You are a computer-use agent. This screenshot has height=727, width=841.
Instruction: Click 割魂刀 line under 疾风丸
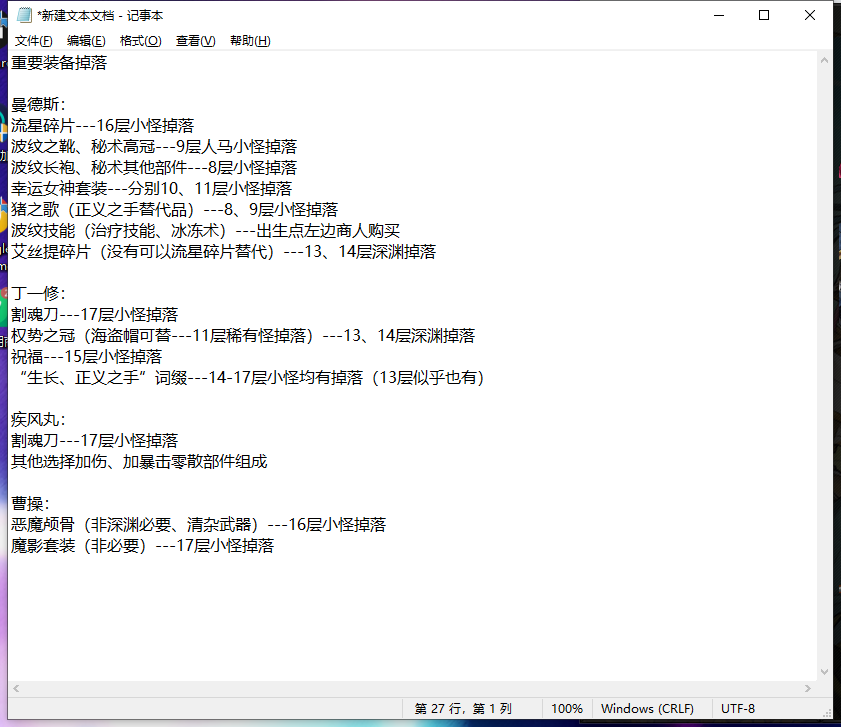94,440
